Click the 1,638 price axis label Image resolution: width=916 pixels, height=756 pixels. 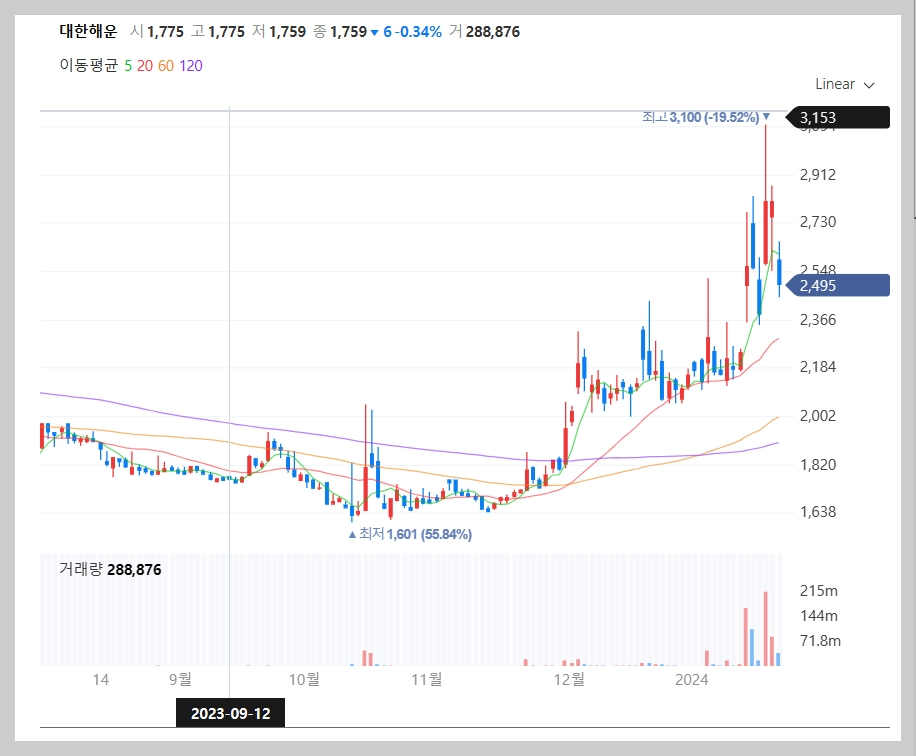[818, 512]
